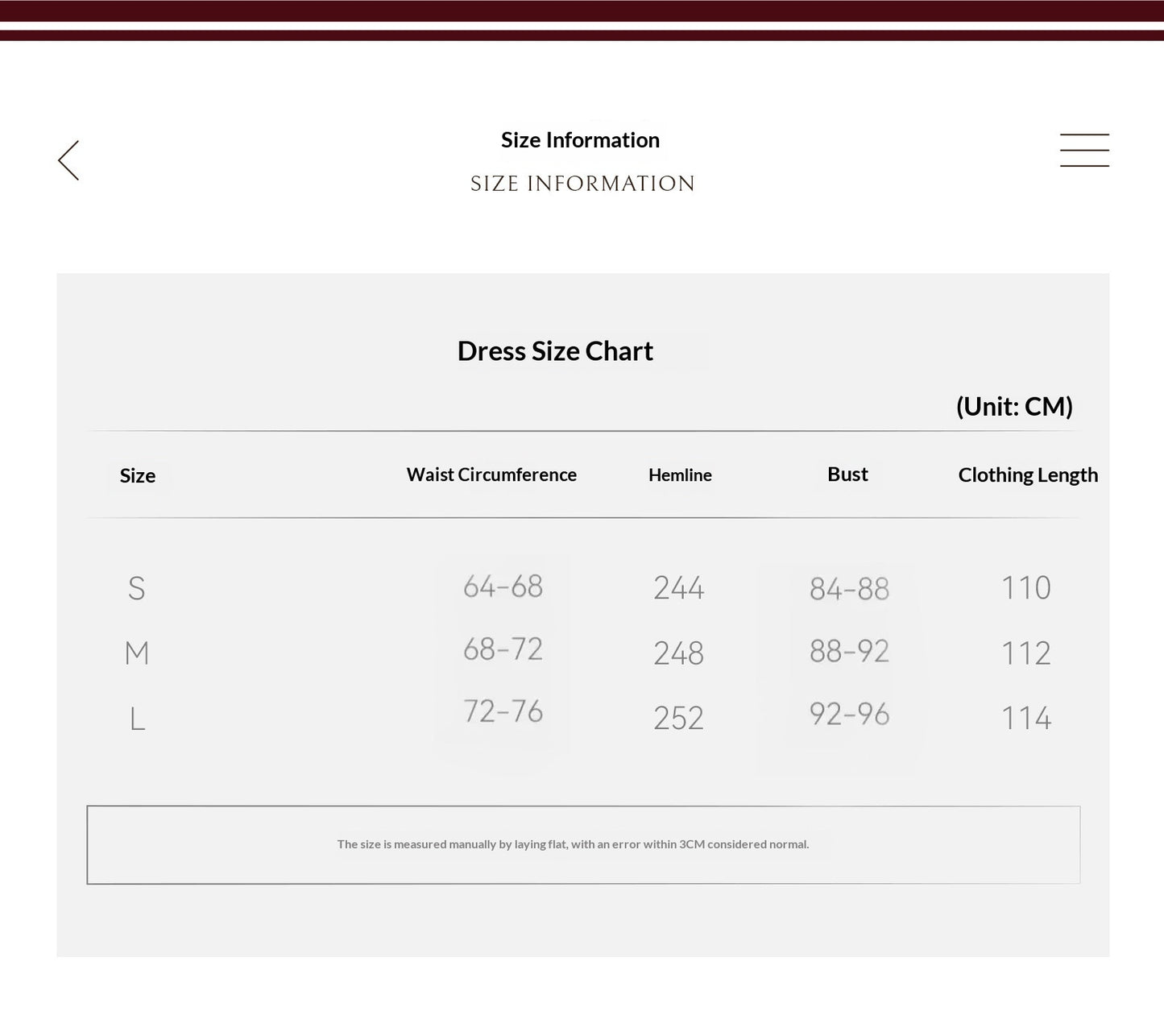Click the Dress Size Chart title
This screenshot has height=1036, width=1164.
tap(555, 351)
